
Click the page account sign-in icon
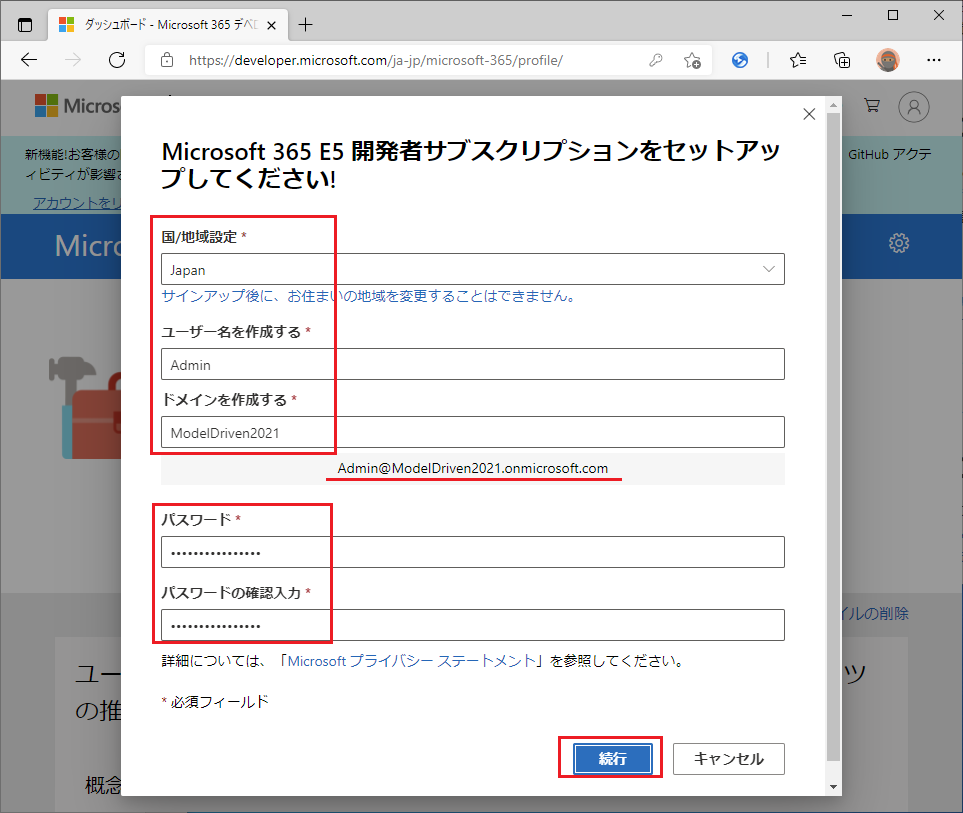tap(914, 107)
